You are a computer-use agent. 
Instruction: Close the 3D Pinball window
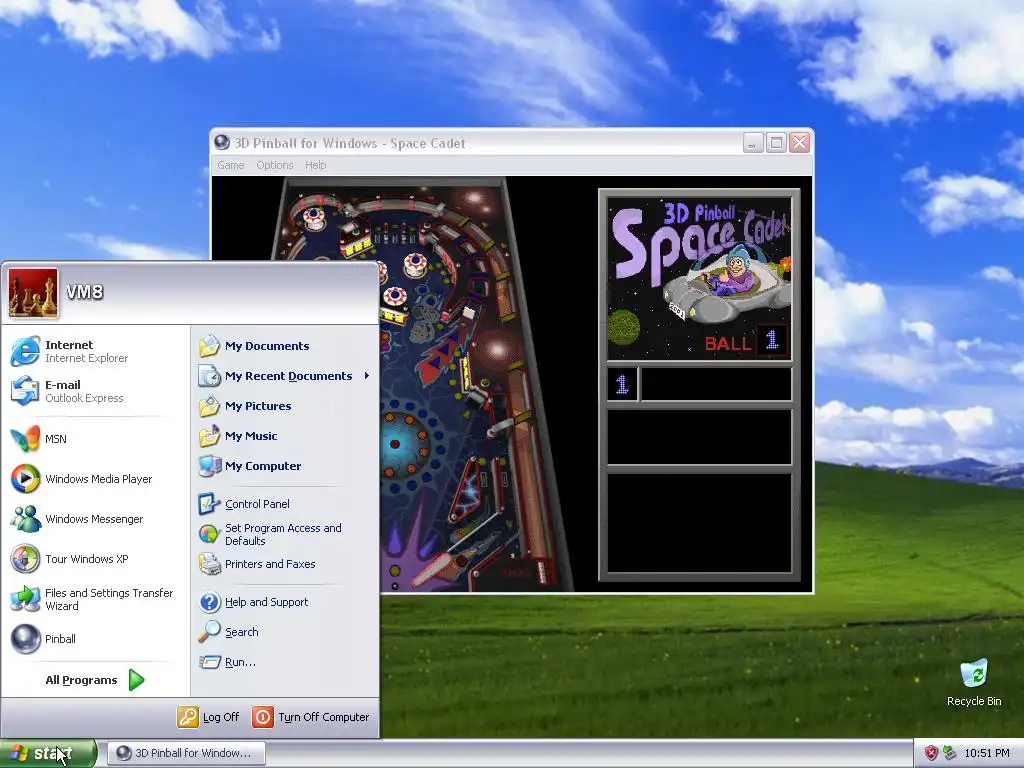(x=799, y=142)
